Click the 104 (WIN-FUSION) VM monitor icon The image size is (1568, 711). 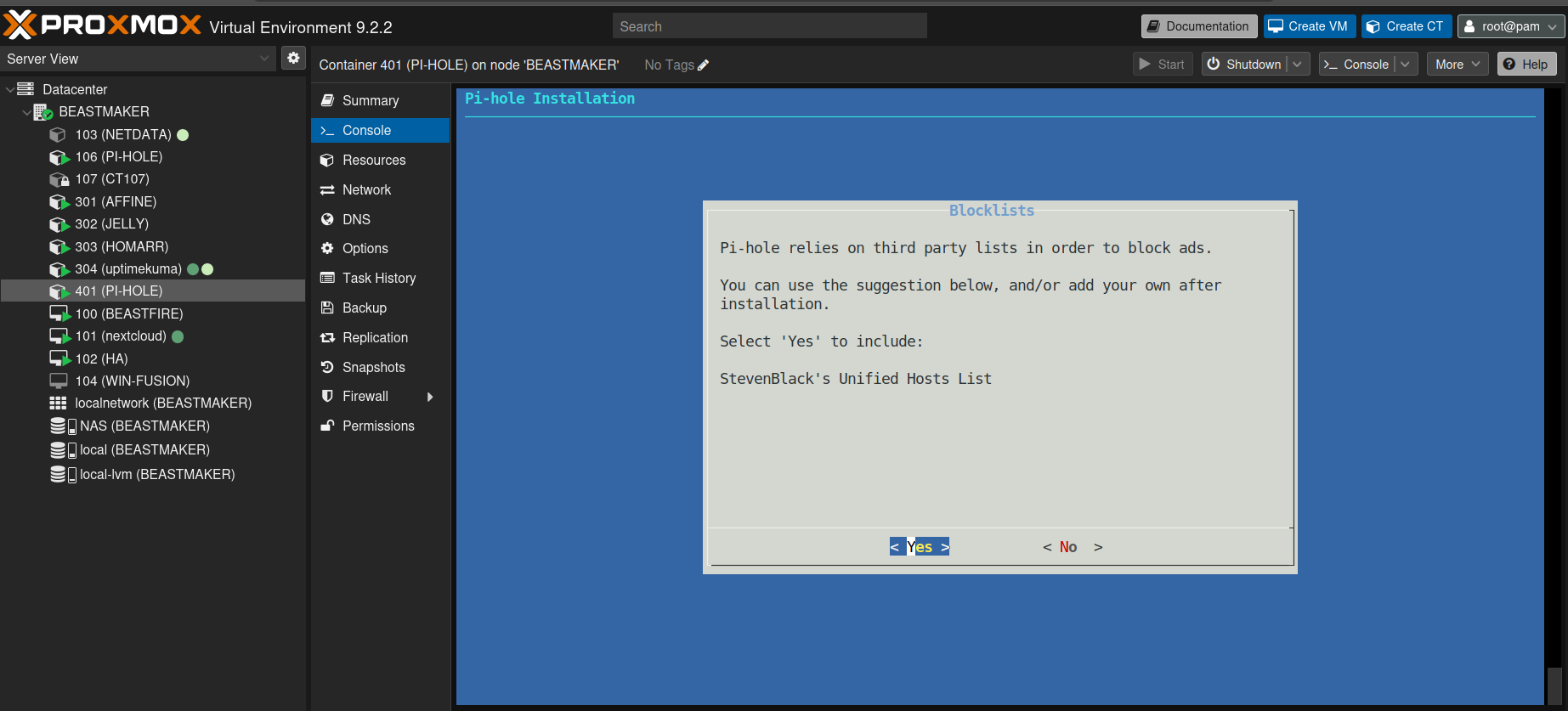pos(59,381)
